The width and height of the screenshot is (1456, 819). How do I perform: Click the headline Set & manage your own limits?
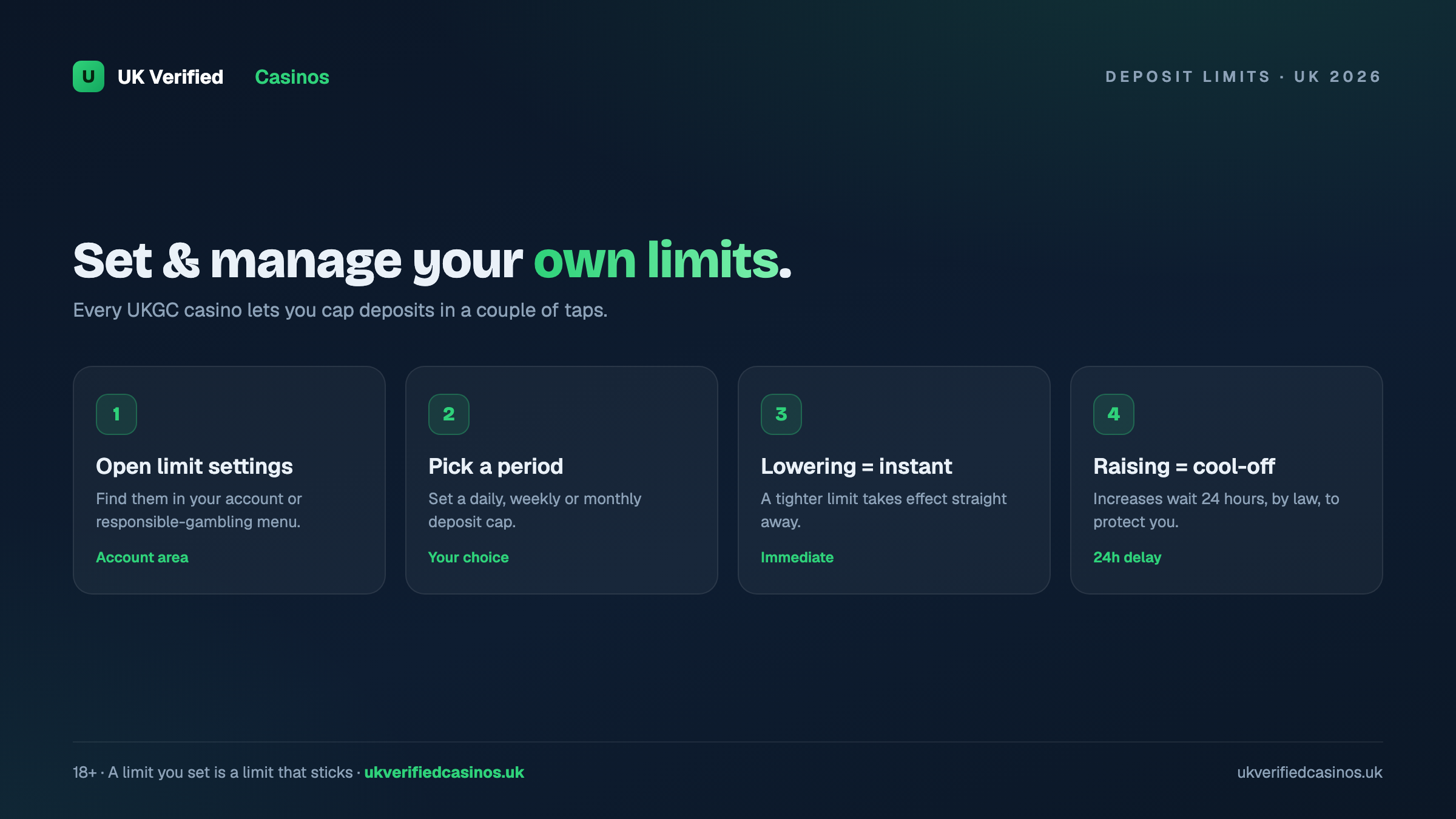433,261
